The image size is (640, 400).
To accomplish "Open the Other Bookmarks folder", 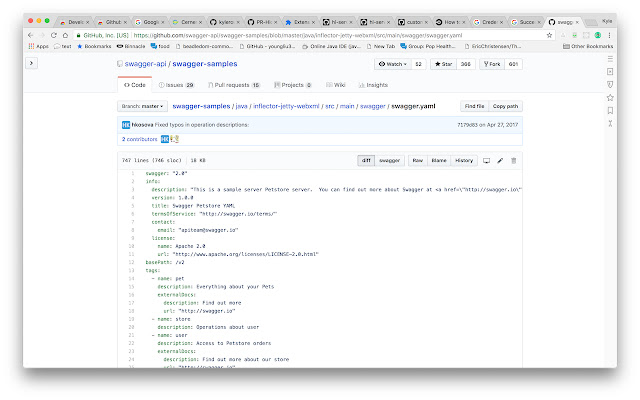I will [588, 46].
